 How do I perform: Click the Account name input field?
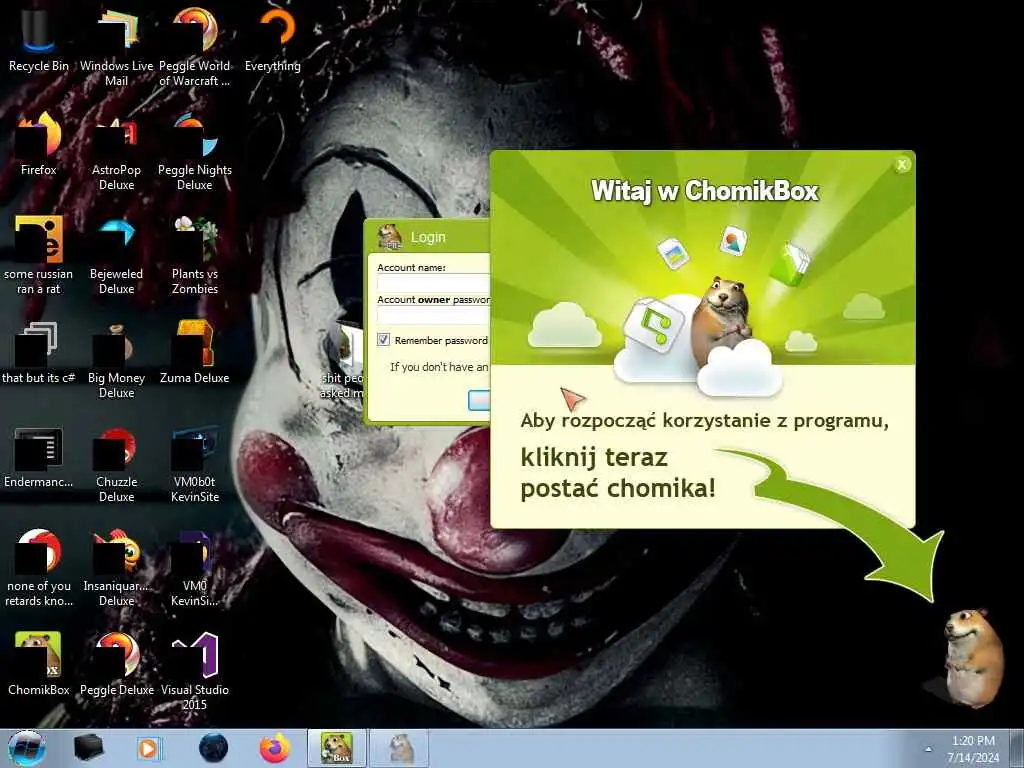(433, 283)
